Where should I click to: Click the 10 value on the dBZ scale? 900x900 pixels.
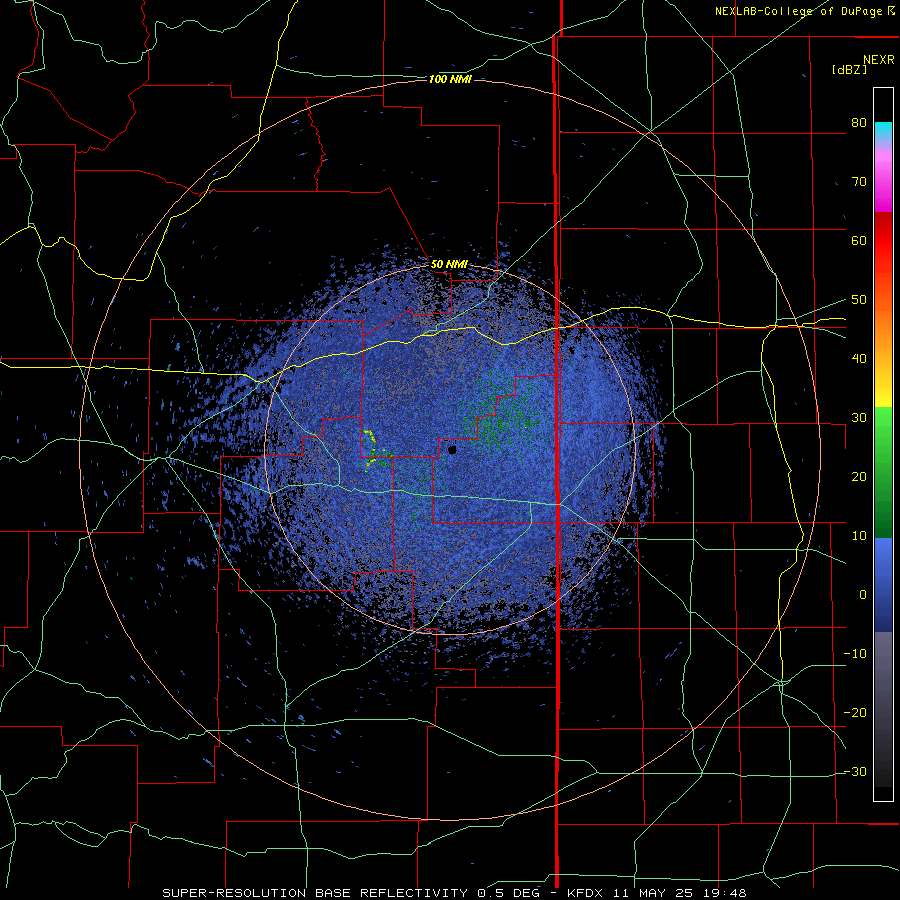pyautogui.click(x=859, y=536)
